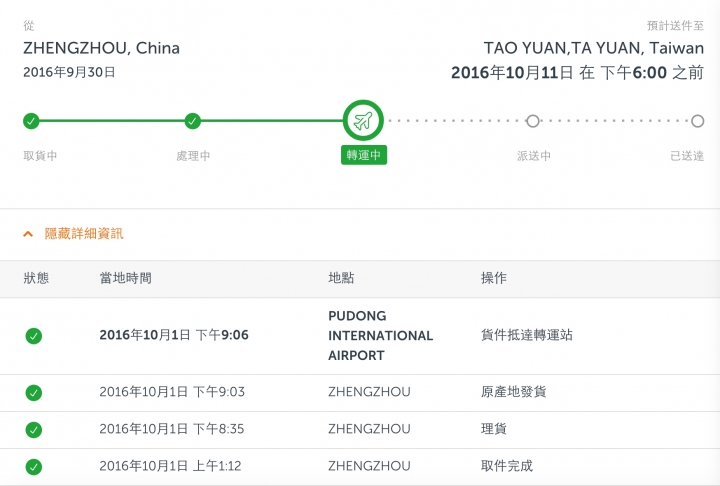Click the 當地時間 column header
Image resolution: width=720 pixels, height=486 pixels.
click(x=126, y=278)
